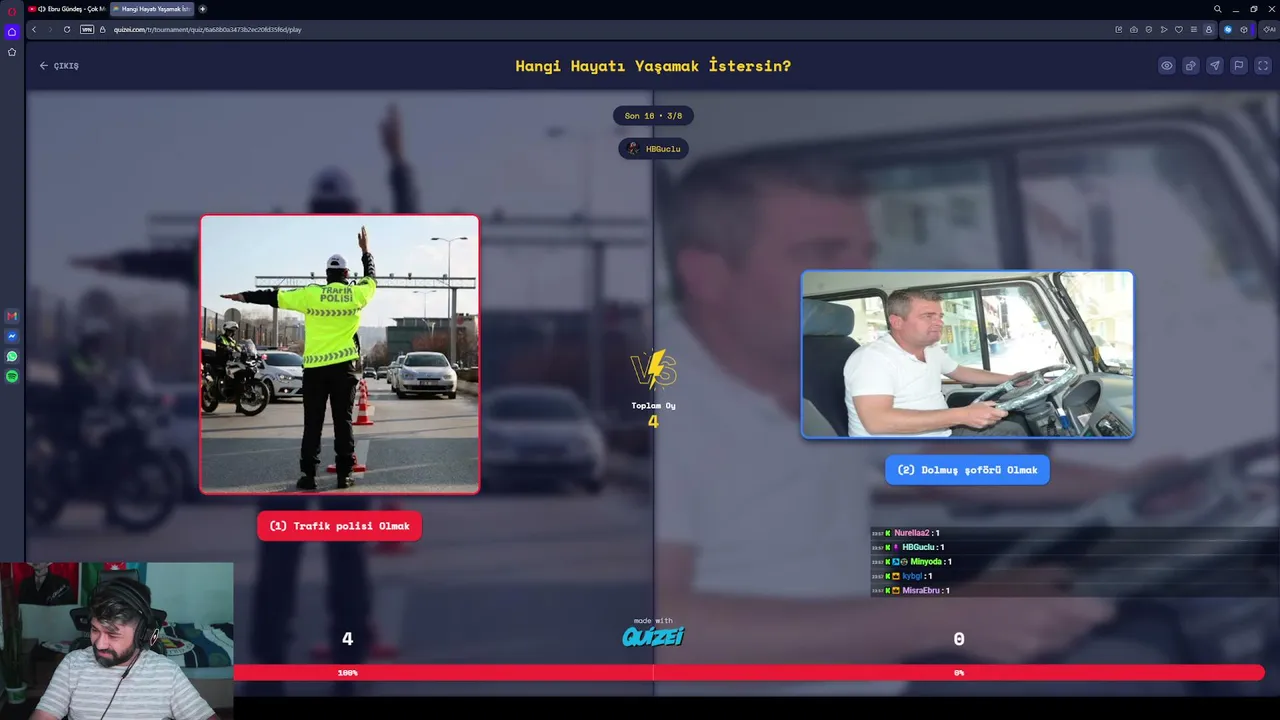1280x720 pixels.
Task: Search open tabs with magnifier icon
Action: 1217,9
